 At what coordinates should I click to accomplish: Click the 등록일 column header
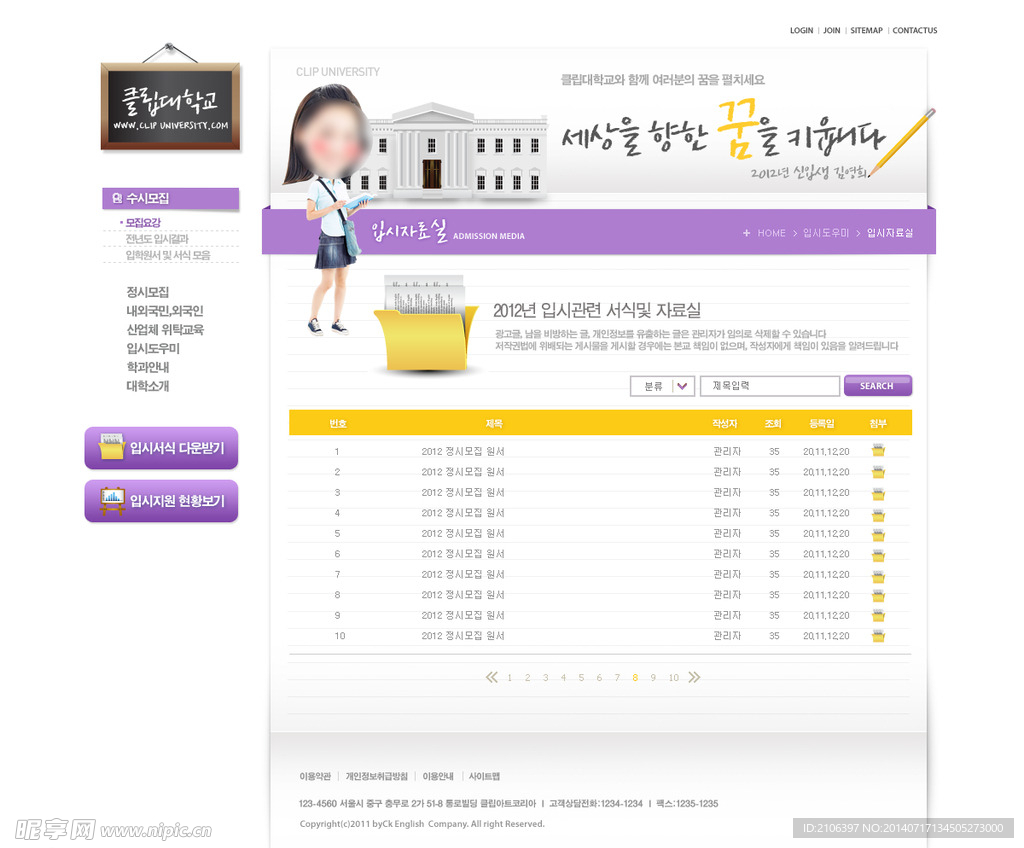822,424
